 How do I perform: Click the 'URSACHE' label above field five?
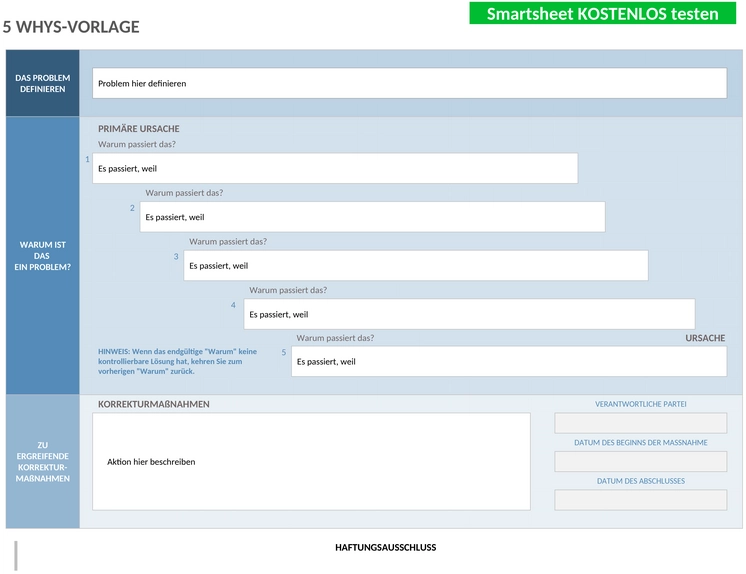[x=705, y=338]
